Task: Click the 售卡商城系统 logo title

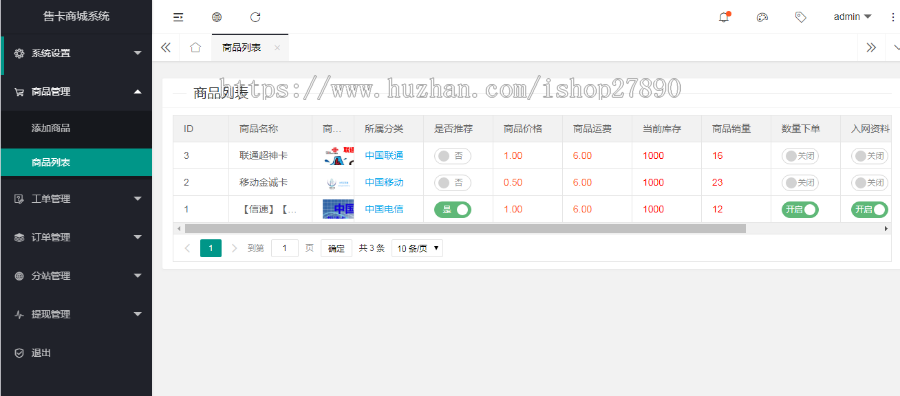Action: click(76, 17)
